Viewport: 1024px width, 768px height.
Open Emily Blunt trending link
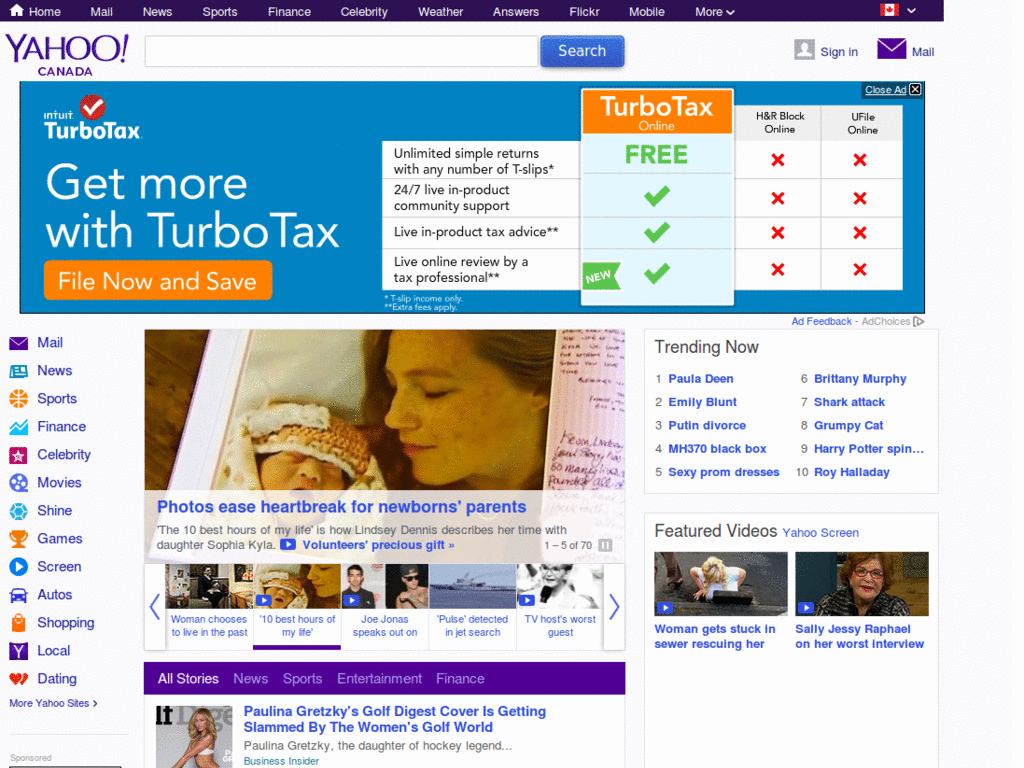(702, 402)
